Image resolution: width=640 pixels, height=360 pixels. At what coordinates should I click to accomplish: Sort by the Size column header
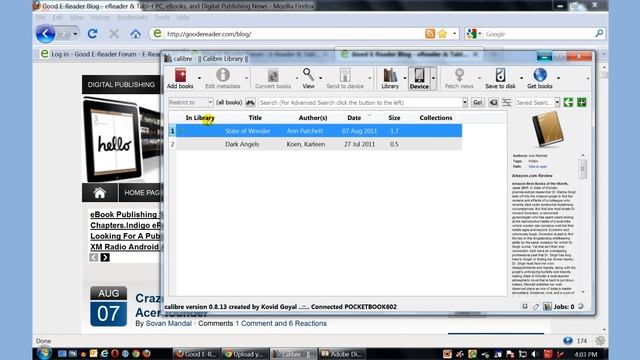(x=394, y=118)
